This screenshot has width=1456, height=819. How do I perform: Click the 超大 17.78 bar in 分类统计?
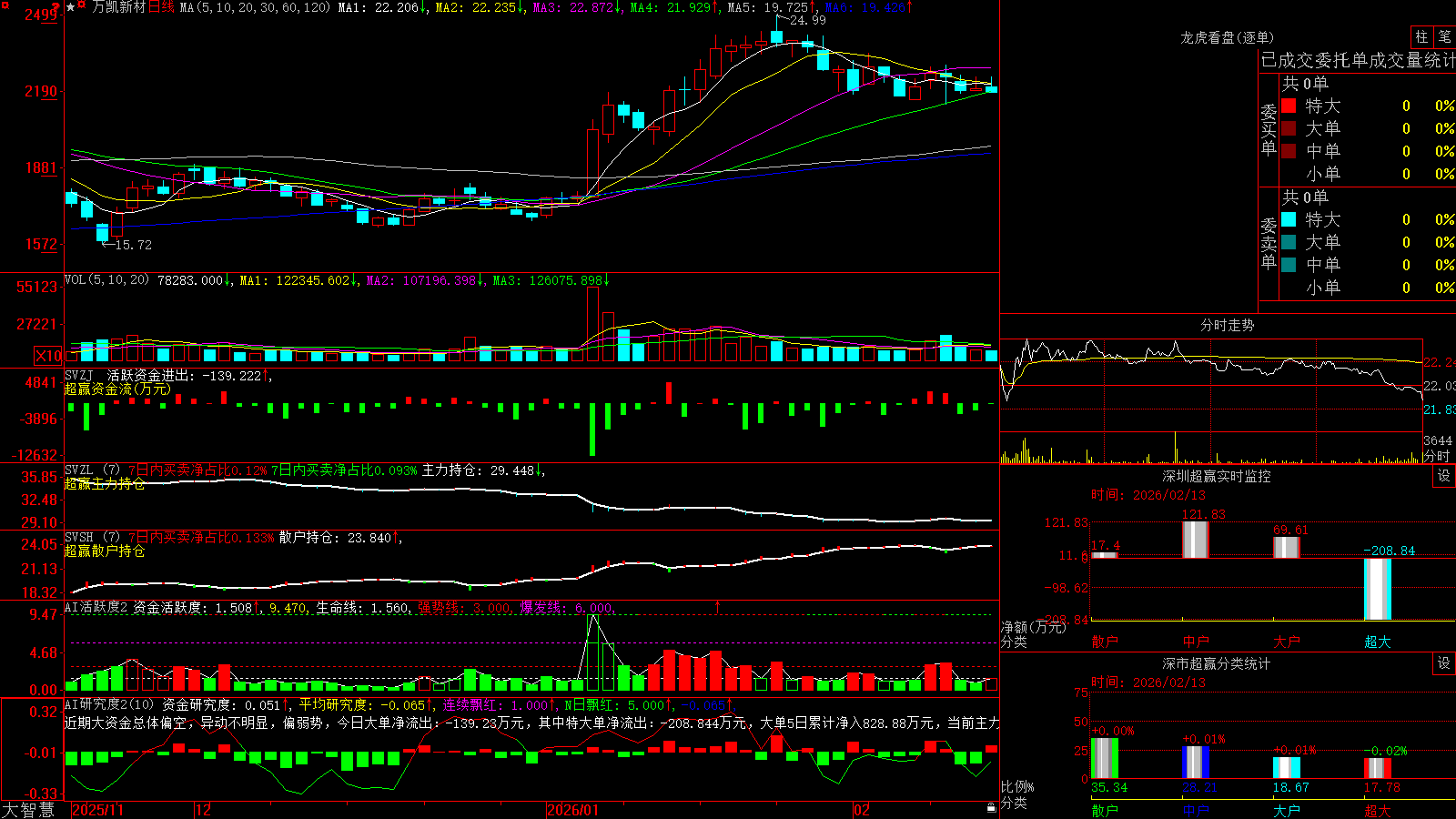pyautogui.click(x=1378, y=768)
